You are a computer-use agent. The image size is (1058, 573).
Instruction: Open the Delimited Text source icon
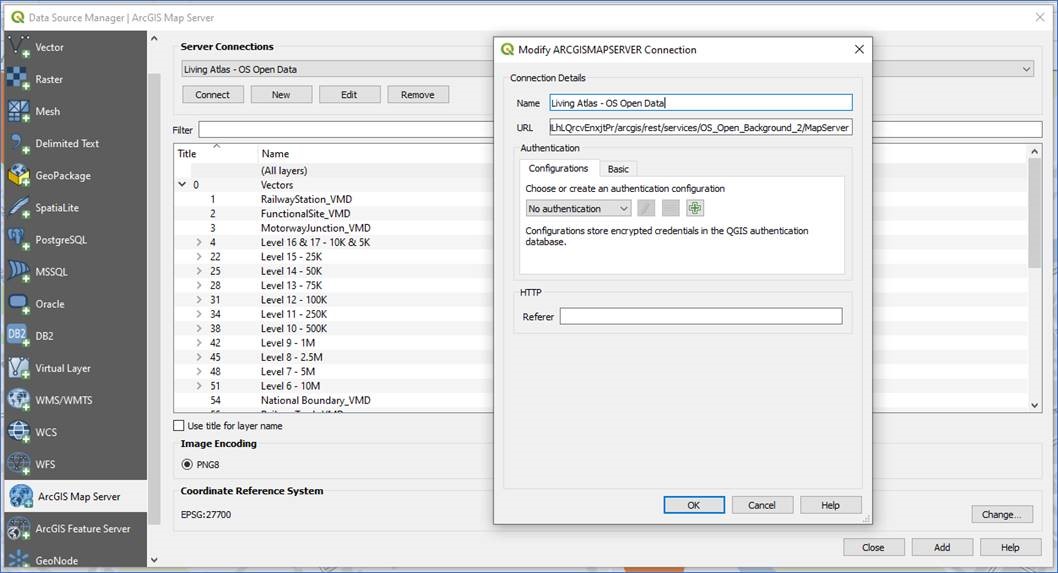(18, 143)
